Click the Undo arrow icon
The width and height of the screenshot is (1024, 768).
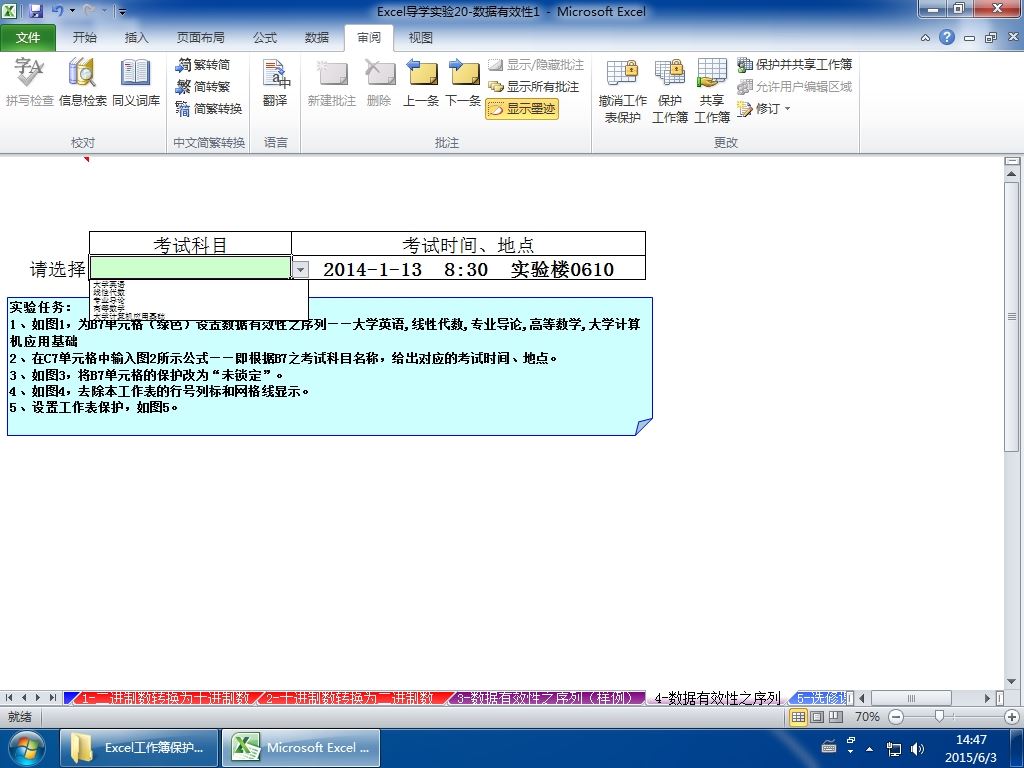57,10
